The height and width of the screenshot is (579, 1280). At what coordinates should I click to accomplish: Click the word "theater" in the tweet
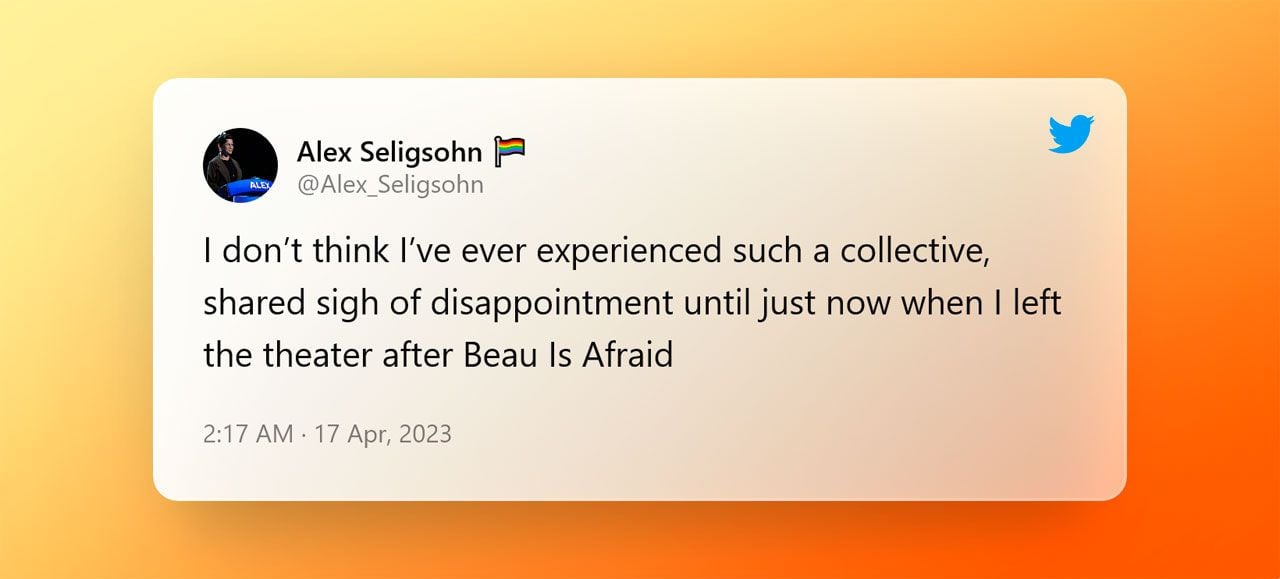(301, 355)
